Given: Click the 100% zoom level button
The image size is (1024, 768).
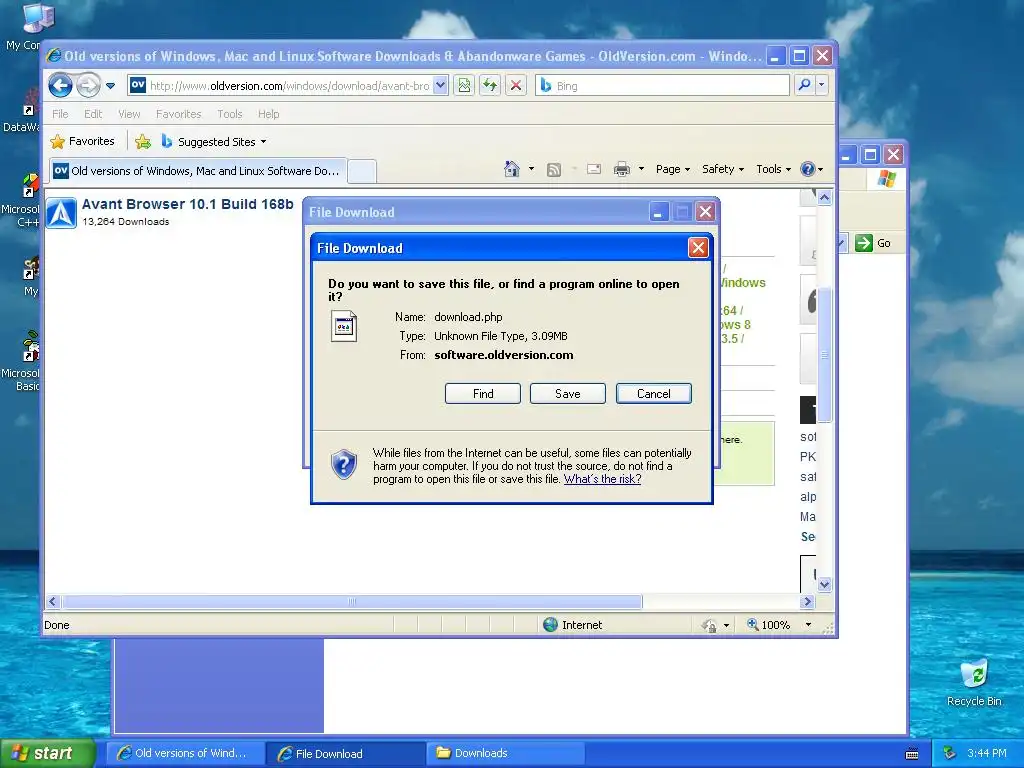Looking at the screenshot, I should pos(769,625).
